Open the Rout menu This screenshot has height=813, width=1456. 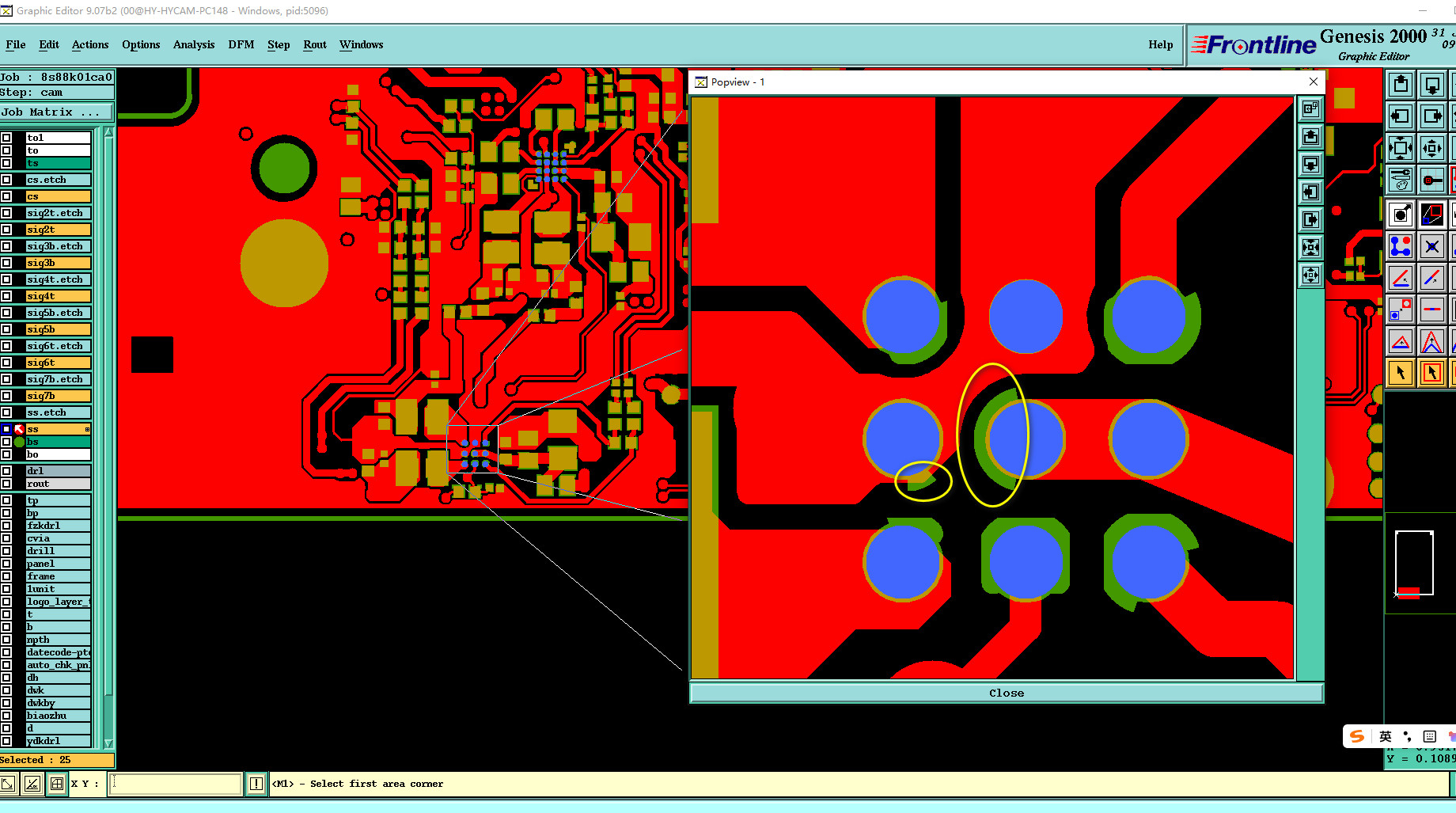[x=315, y=45]
